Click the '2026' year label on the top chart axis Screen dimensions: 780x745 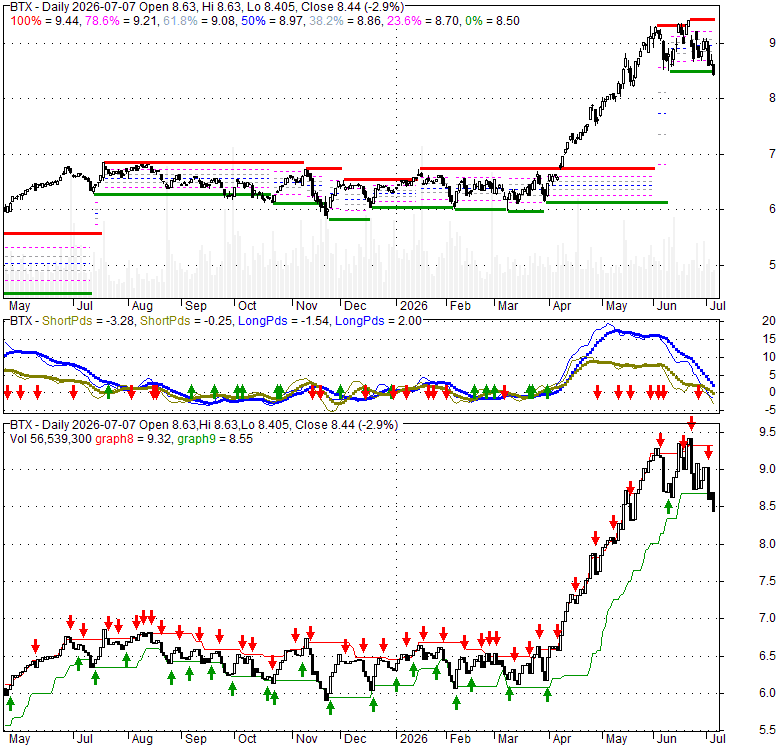coord(414,305)
